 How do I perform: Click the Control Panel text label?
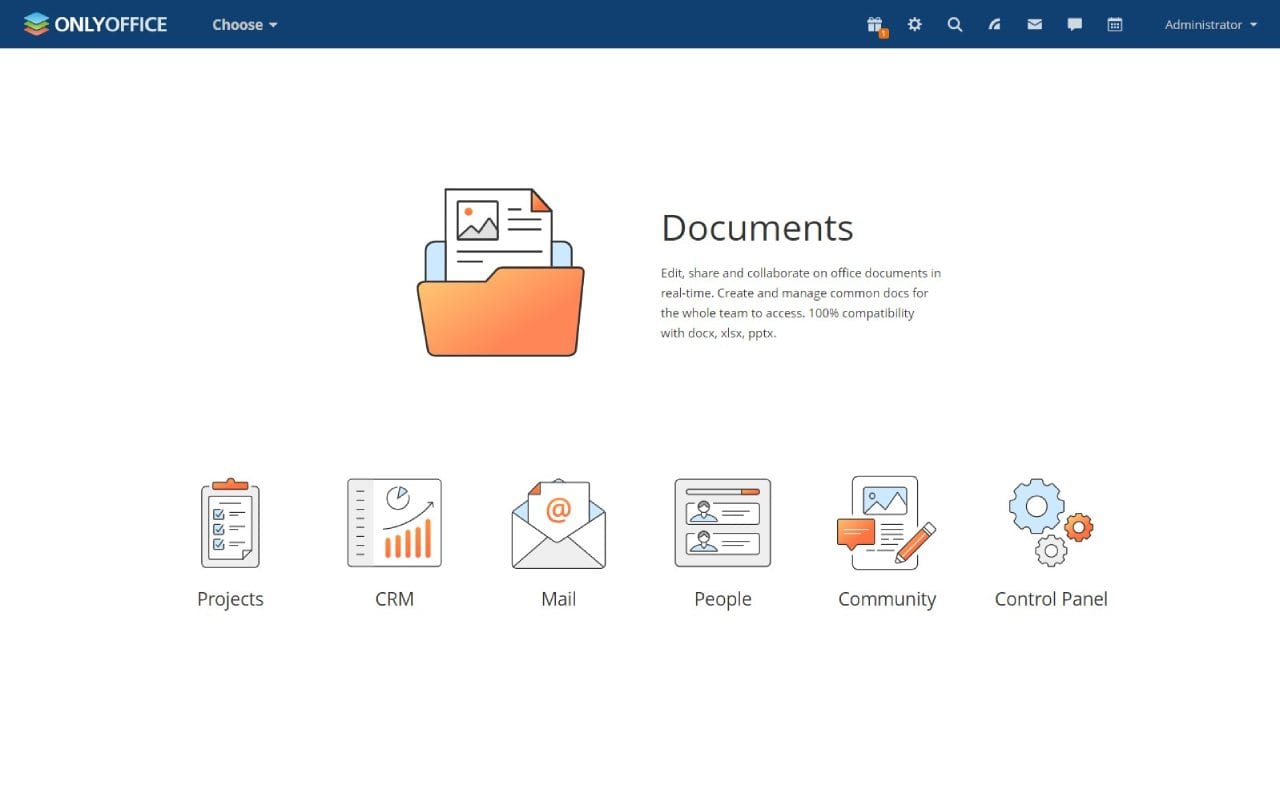pyautogui.click(x=1050, y=598)
